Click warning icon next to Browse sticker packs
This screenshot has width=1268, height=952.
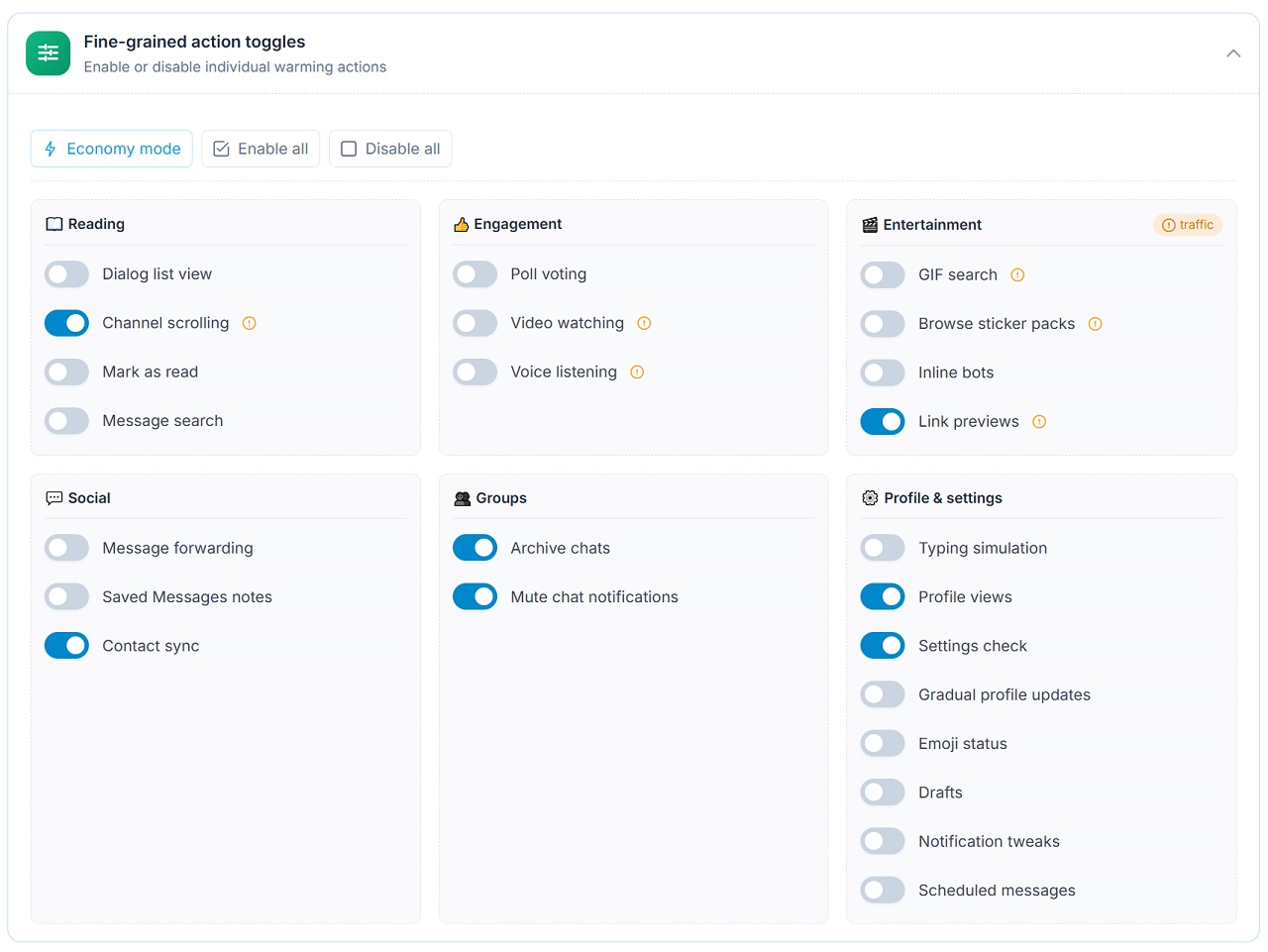(x=1095, y=324)
